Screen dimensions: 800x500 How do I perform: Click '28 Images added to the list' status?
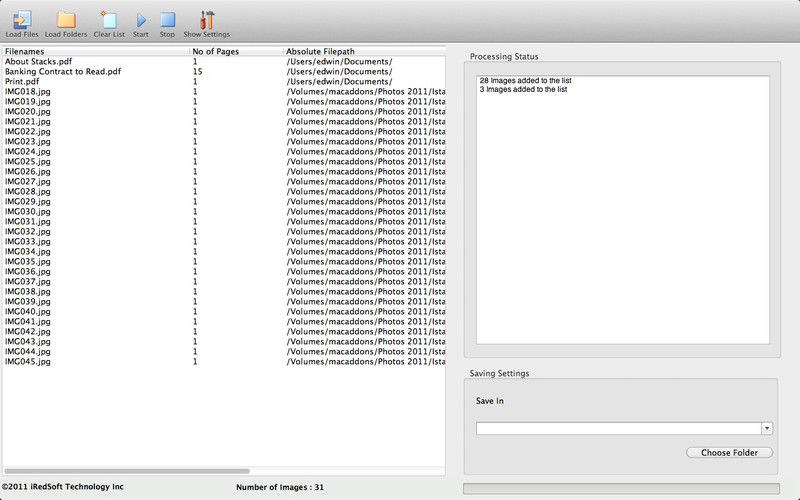coord(526,81)
